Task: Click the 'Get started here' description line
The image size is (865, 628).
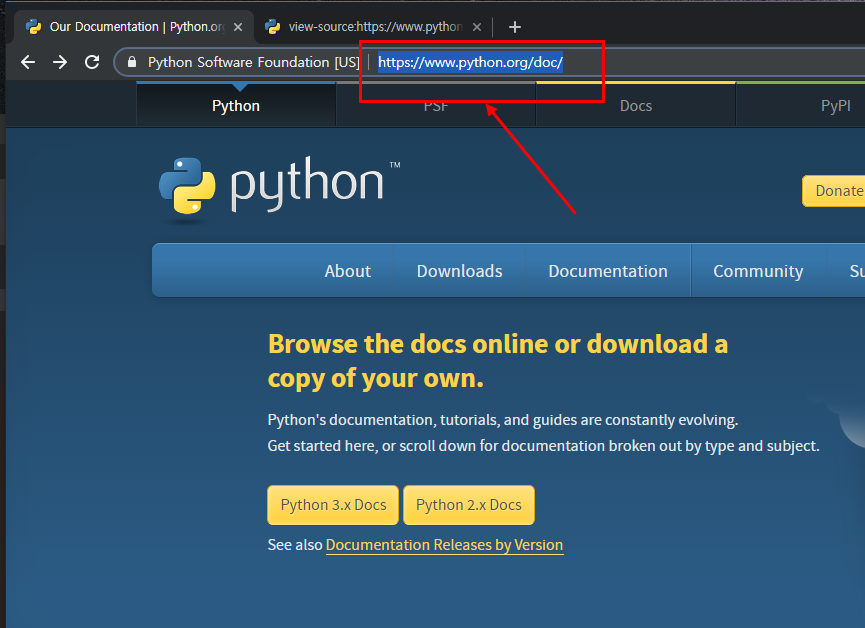Action: click(x=543, y=446)
